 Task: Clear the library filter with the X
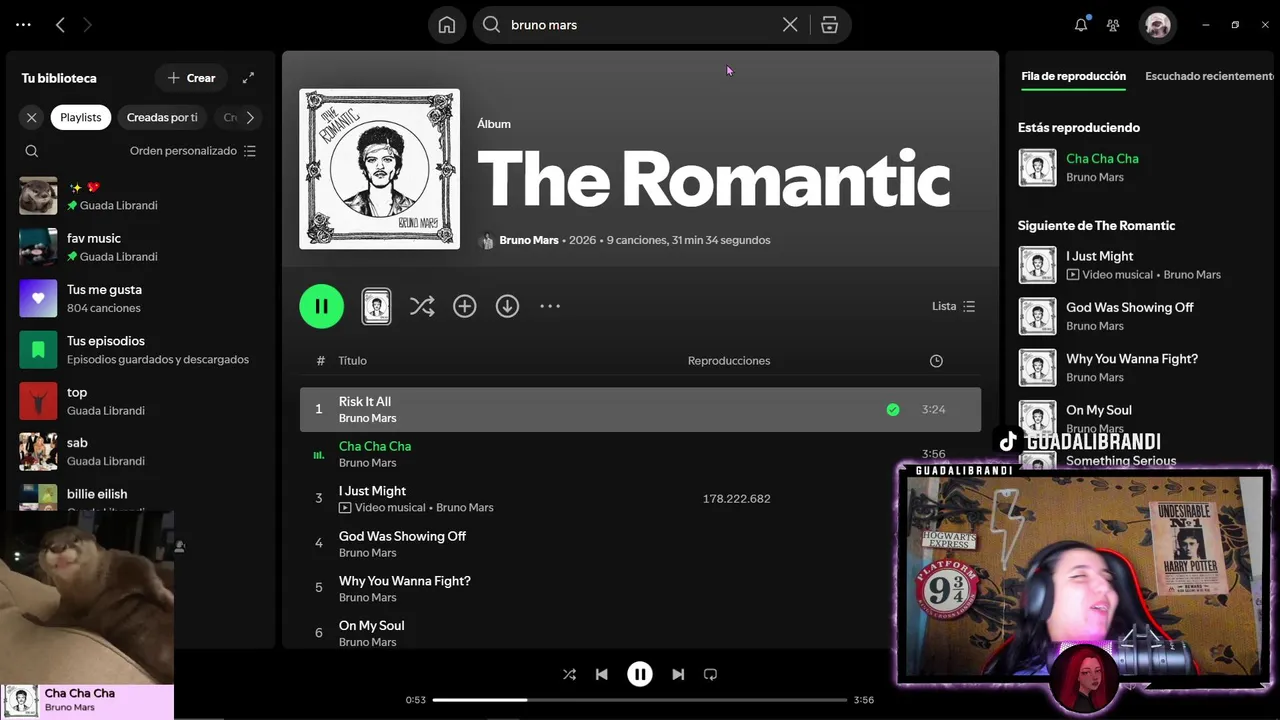(x=32, y=117)
